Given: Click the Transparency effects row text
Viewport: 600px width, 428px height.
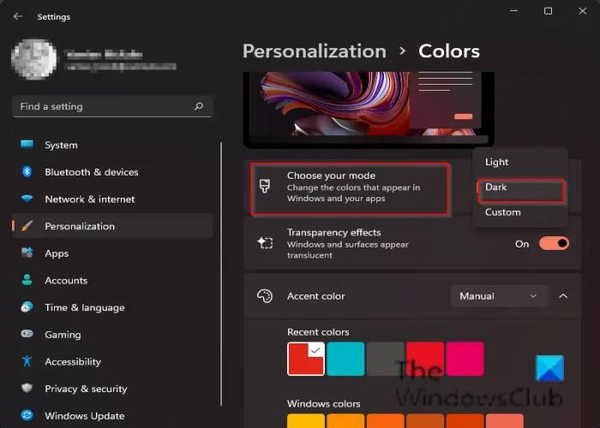Looking at the screenshot, I should [347, 244].
